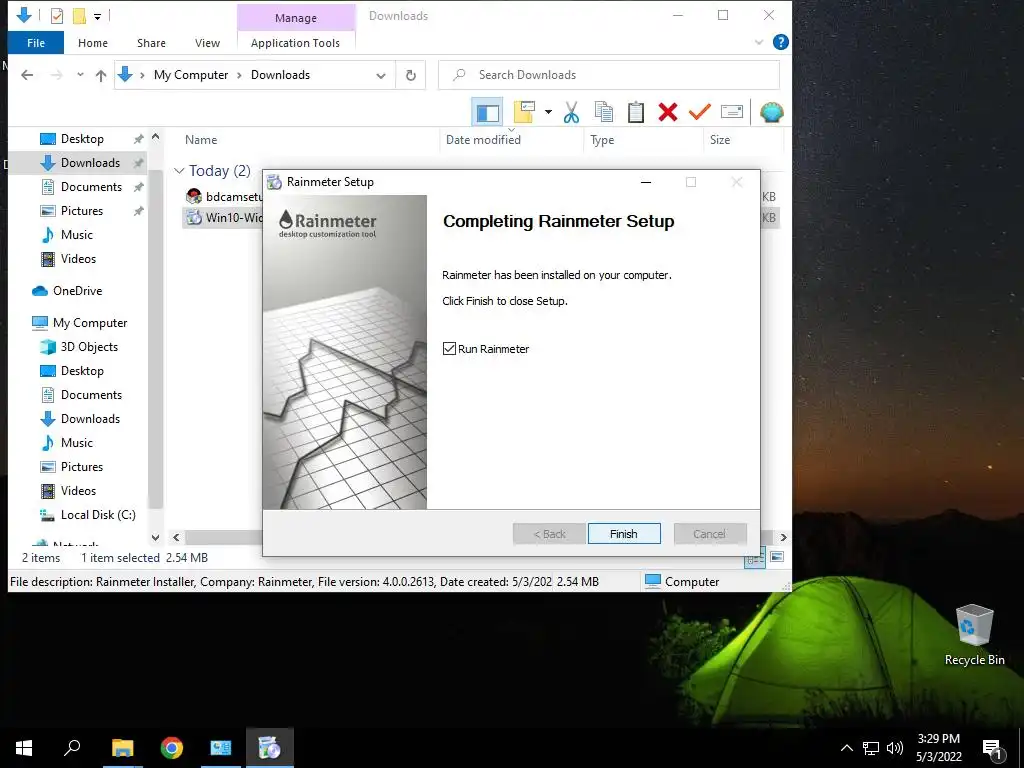1024x768 pixels.
Task: Select pinned Desktop in Quick access
Action: (x=82, y=139)
